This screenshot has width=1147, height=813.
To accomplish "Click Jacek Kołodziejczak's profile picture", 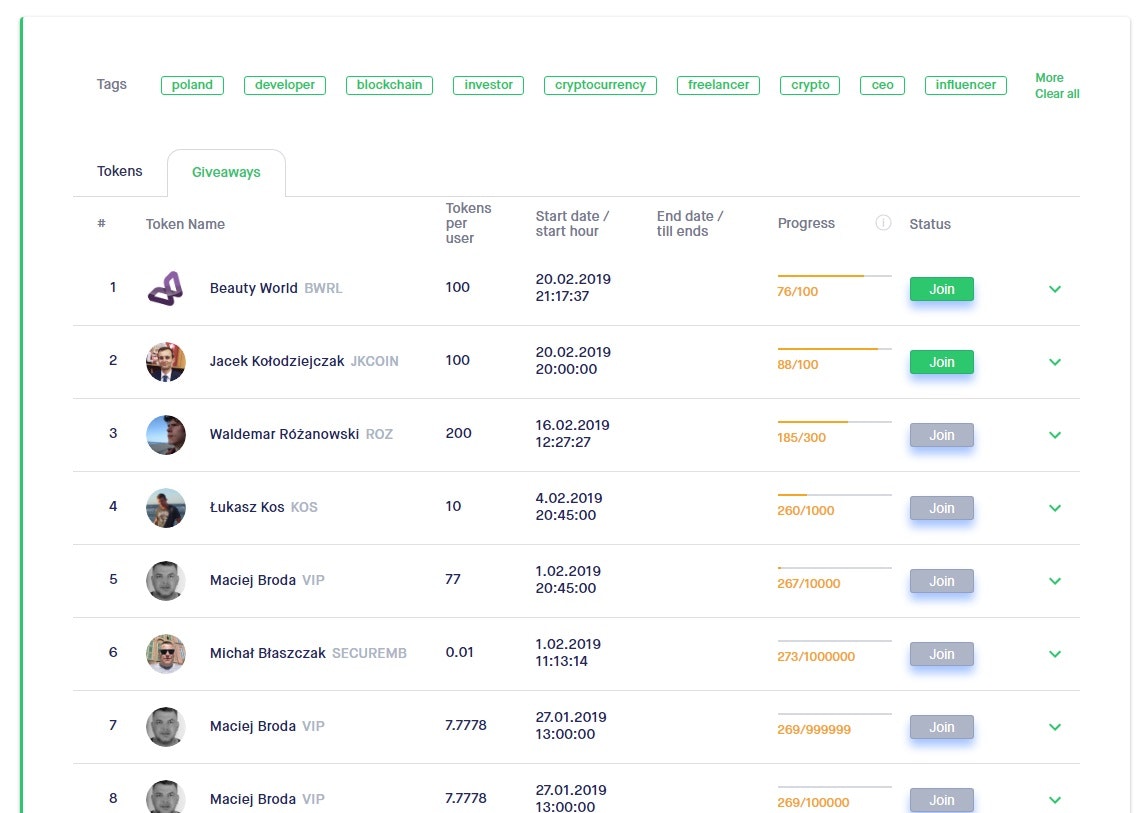I will [x=166, y=362].
